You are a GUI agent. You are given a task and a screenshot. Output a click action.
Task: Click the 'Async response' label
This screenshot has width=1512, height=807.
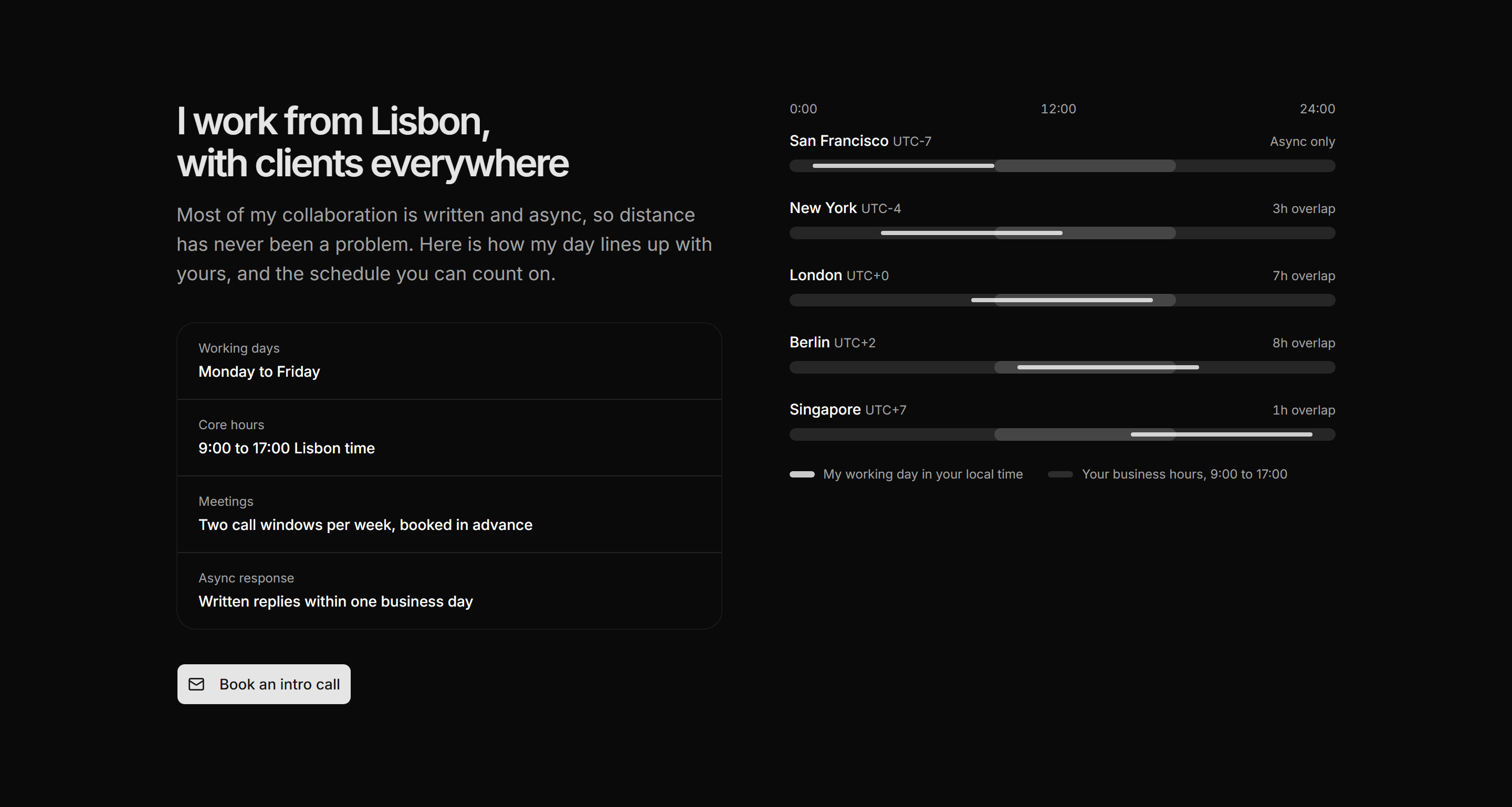pyautogui.click(x=246, y=578)
